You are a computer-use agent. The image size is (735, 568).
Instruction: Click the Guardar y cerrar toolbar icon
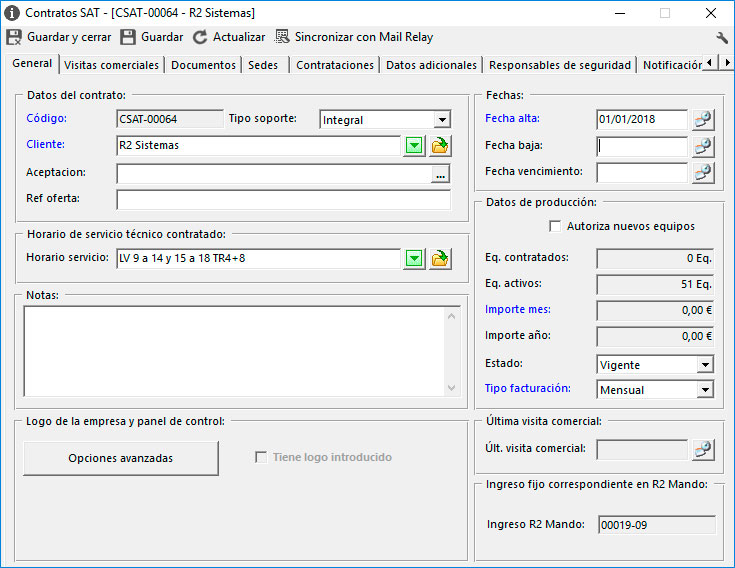14,37
